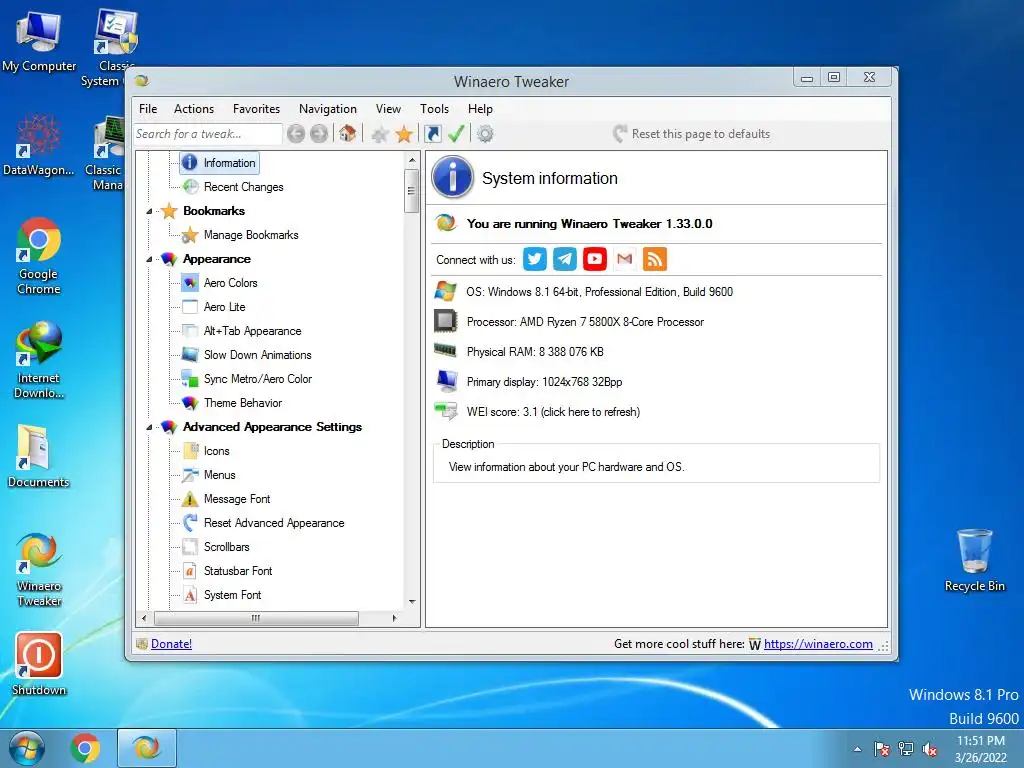Open the Navigation menu
Screen dimensions: 1024x768
(x=328, y=109)
